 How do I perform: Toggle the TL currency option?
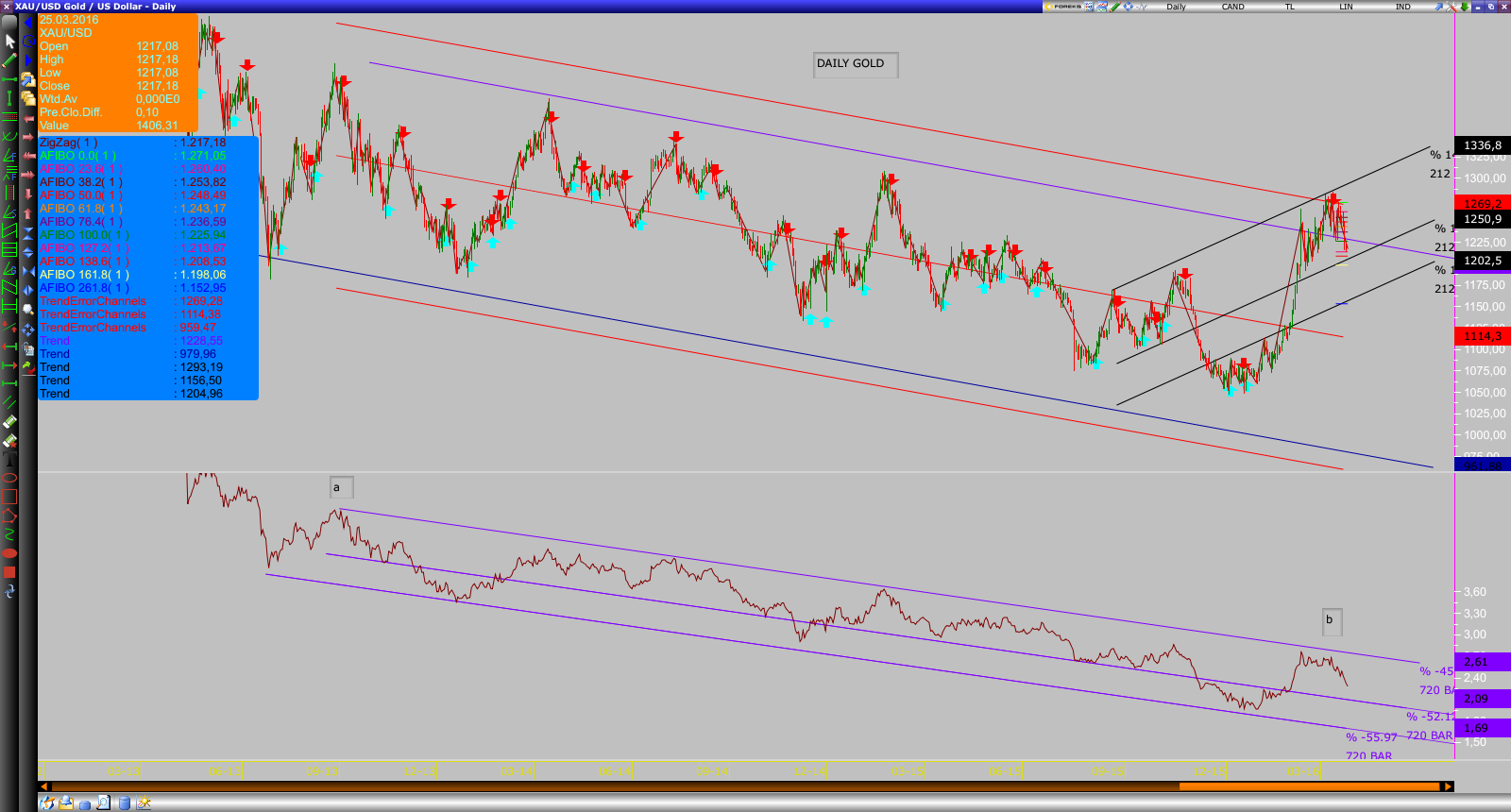pyautogui.click(x=1289, y=7)
